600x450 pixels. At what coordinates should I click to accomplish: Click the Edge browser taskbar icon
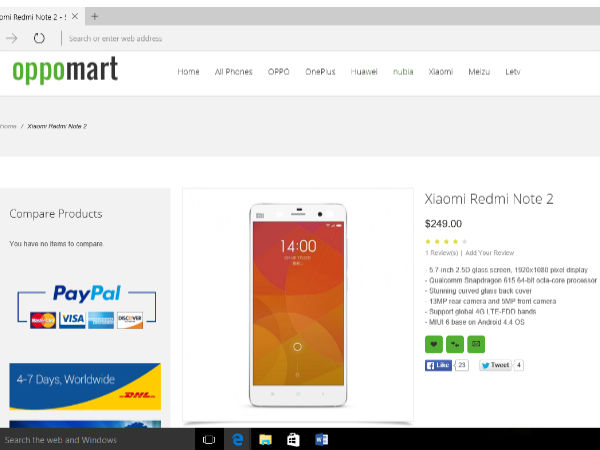[x=238, y=440]
